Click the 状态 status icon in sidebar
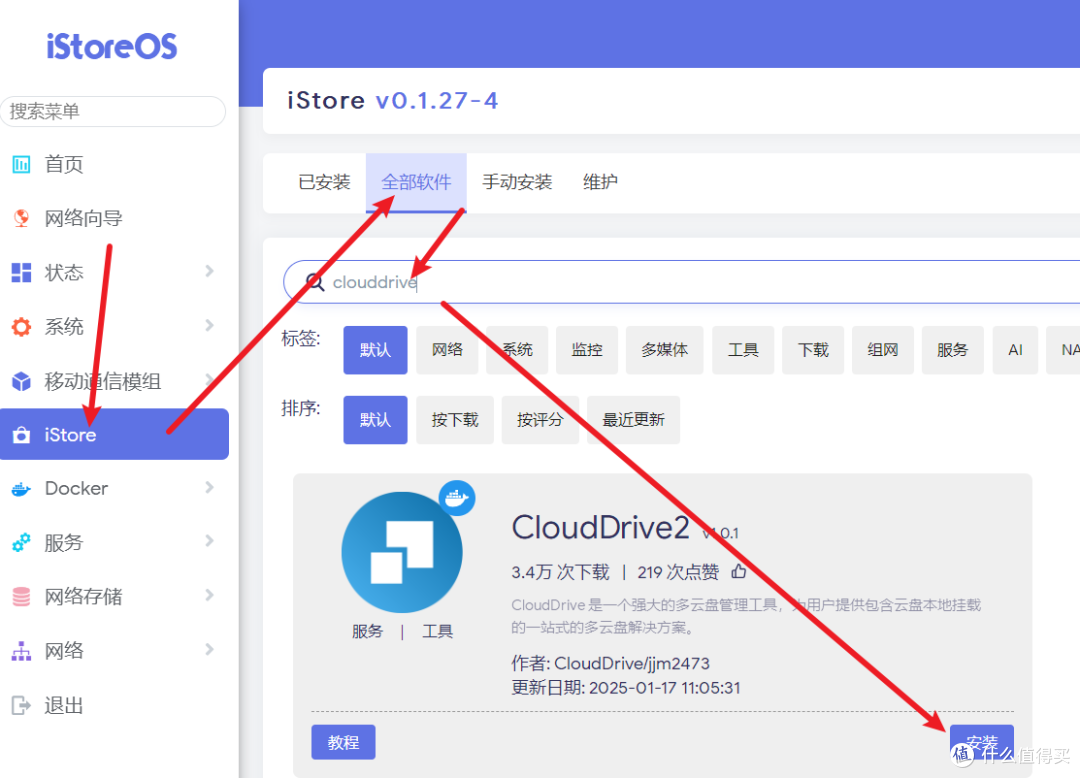This screenshot has height=778, width=1080. [22, 271]
